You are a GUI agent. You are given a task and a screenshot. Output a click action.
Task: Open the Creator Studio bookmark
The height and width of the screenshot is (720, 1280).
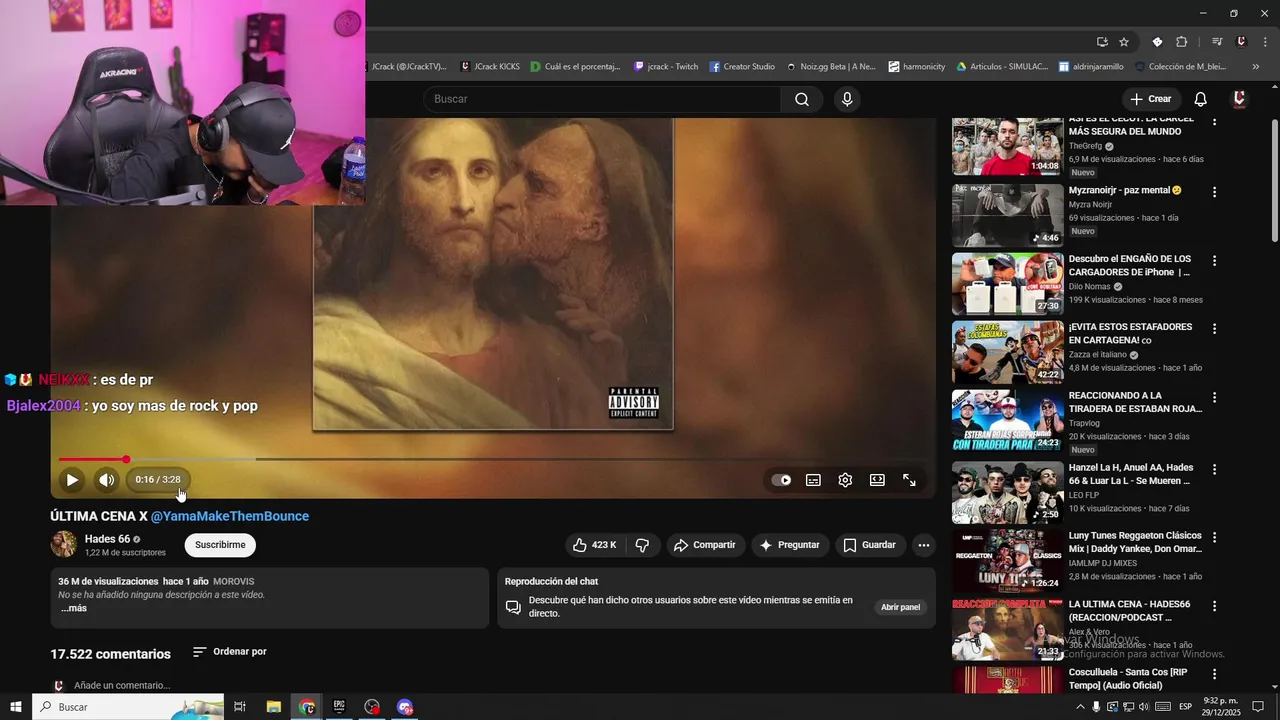point(742,67)
